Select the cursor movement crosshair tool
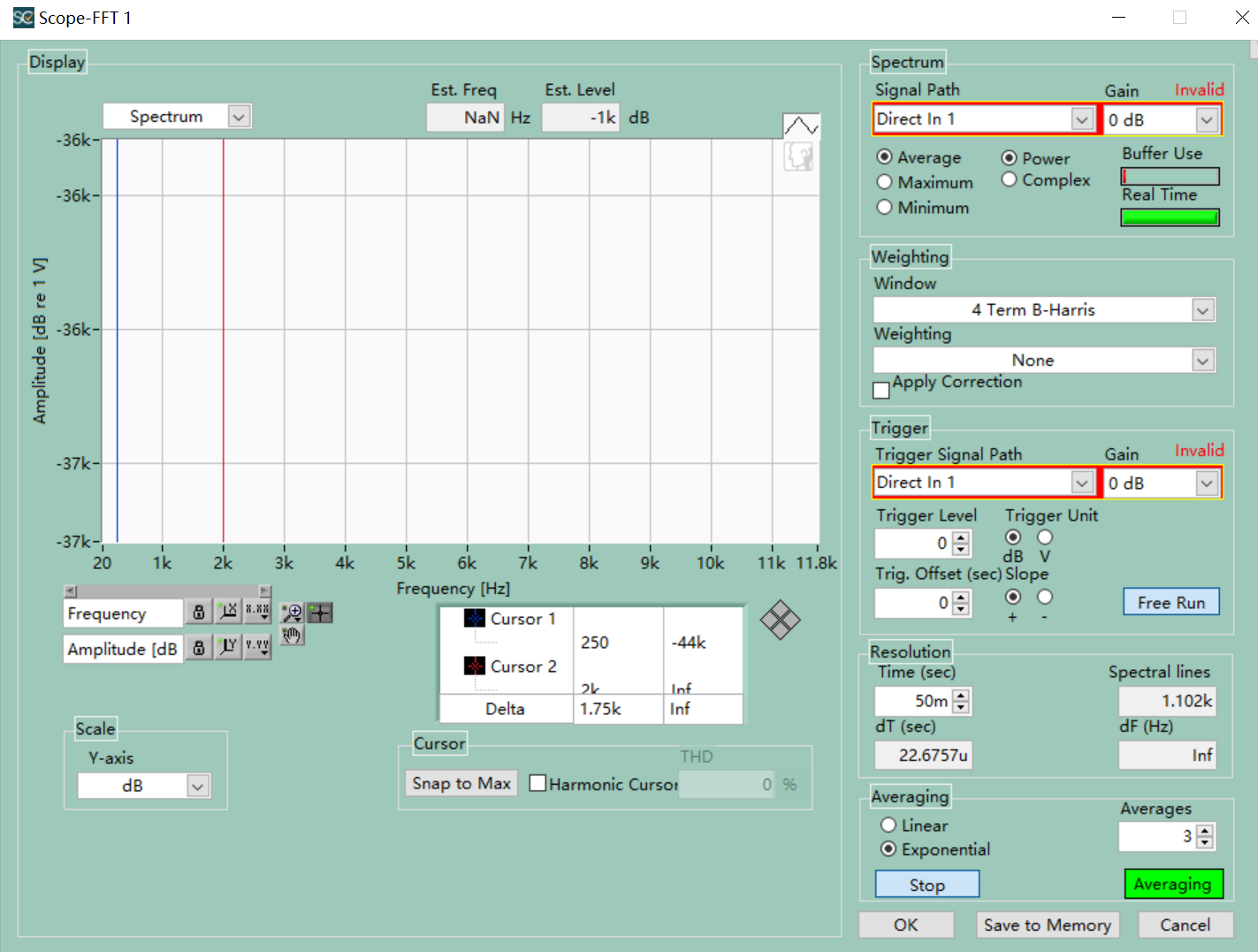The width and height of the screenshot is (1258, 952). 320,613
